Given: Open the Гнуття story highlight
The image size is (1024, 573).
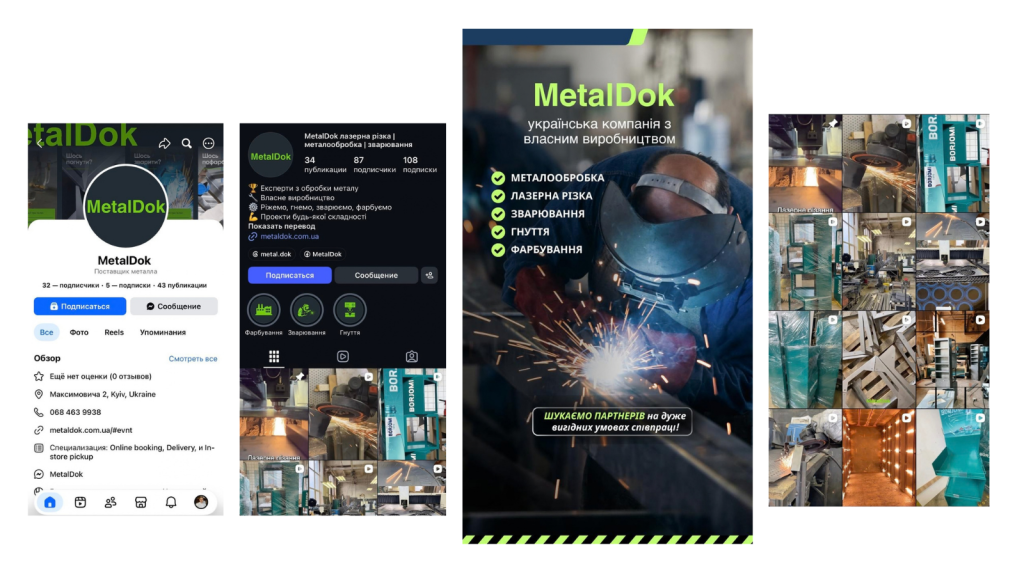Looking at the screenshot, I should pos(349,310).
